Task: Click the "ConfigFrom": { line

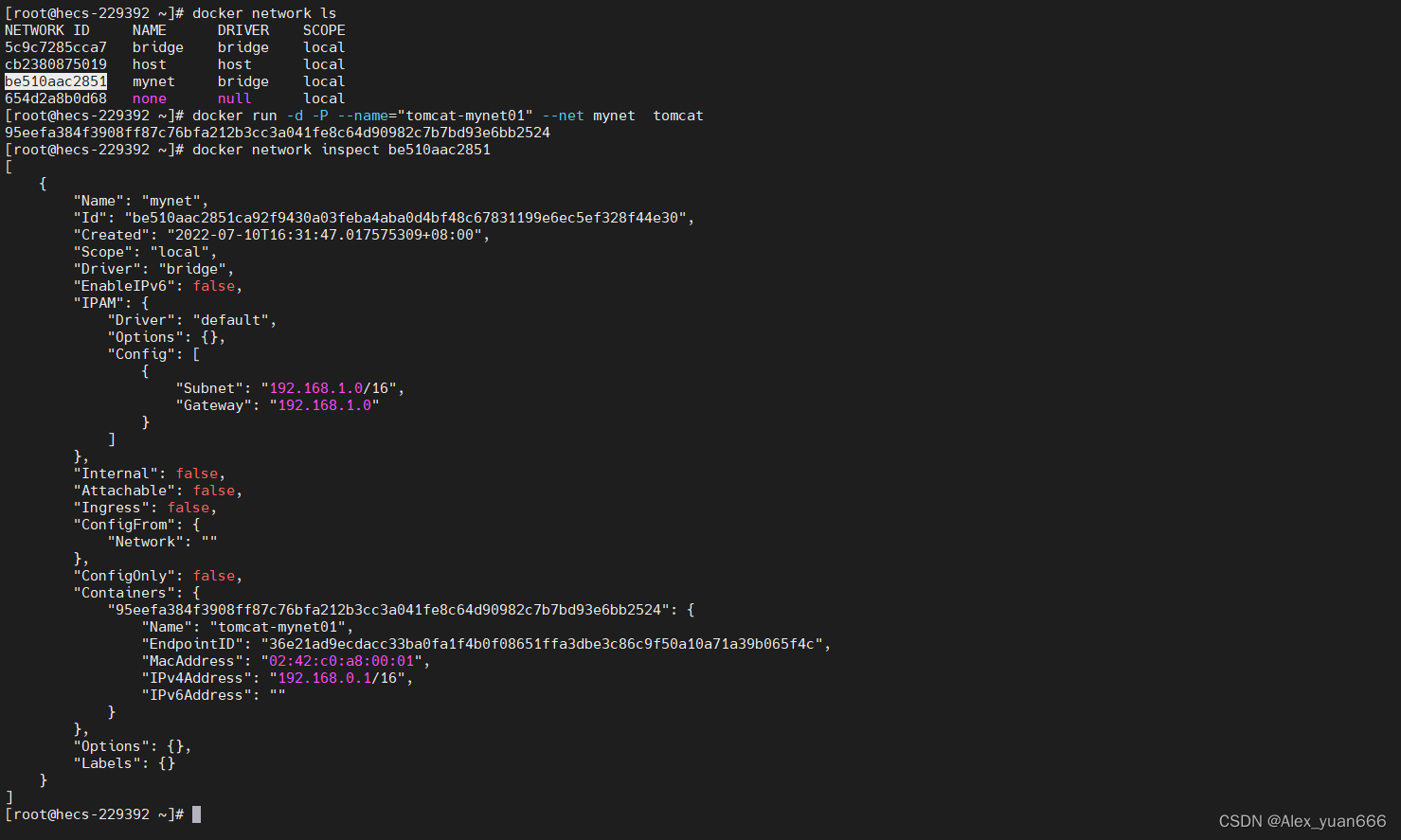Action: pos(136,525)
